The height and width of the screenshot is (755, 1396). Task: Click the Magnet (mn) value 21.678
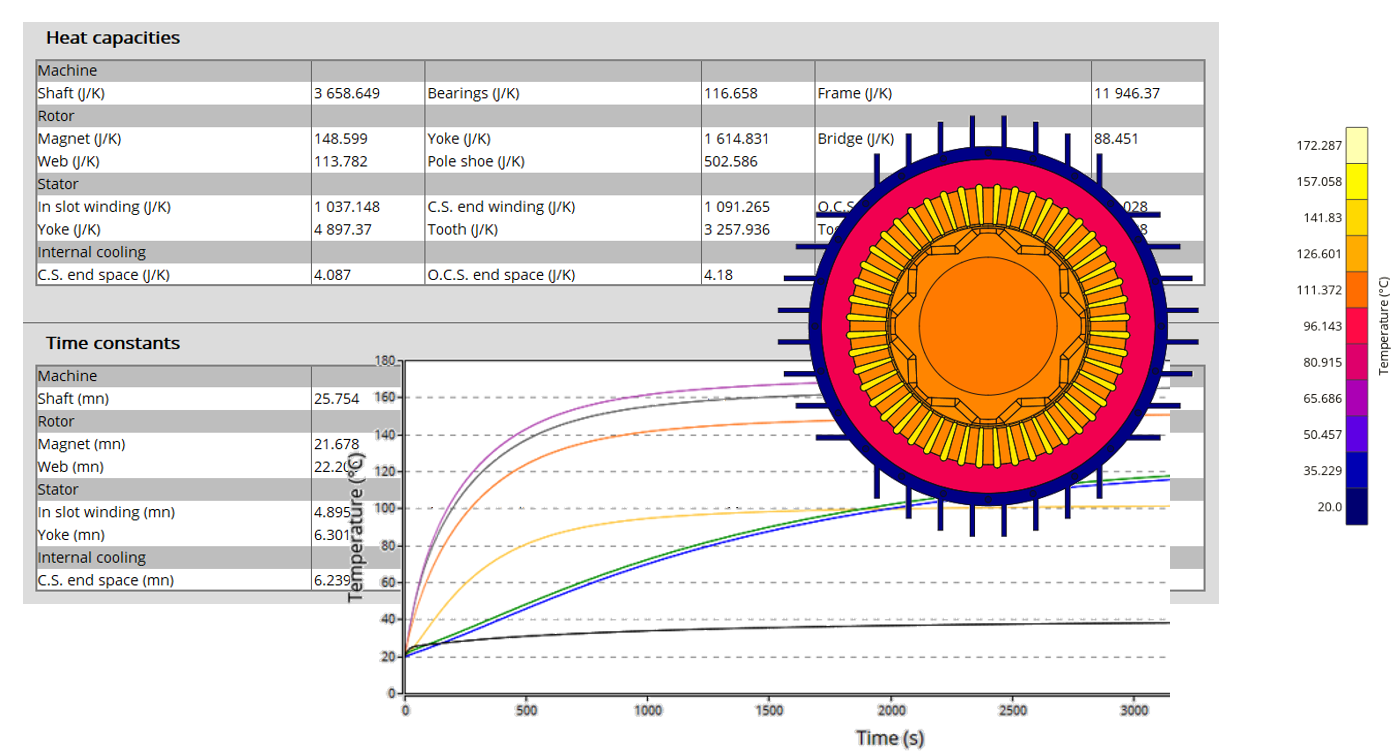point(336,444)
